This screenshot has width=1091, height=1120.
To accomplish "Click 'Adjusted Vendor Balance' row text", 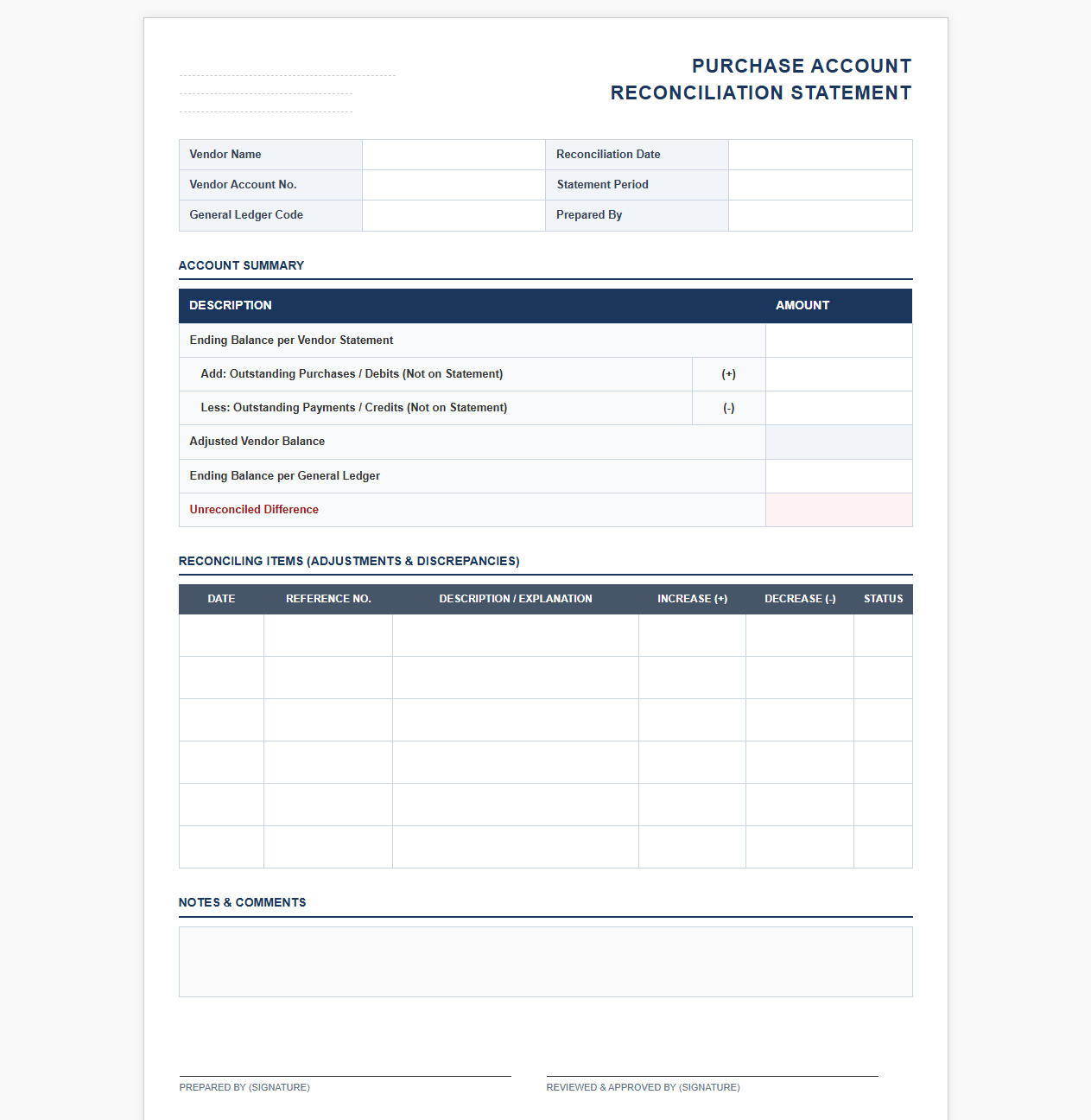I will tap(257, 441).
